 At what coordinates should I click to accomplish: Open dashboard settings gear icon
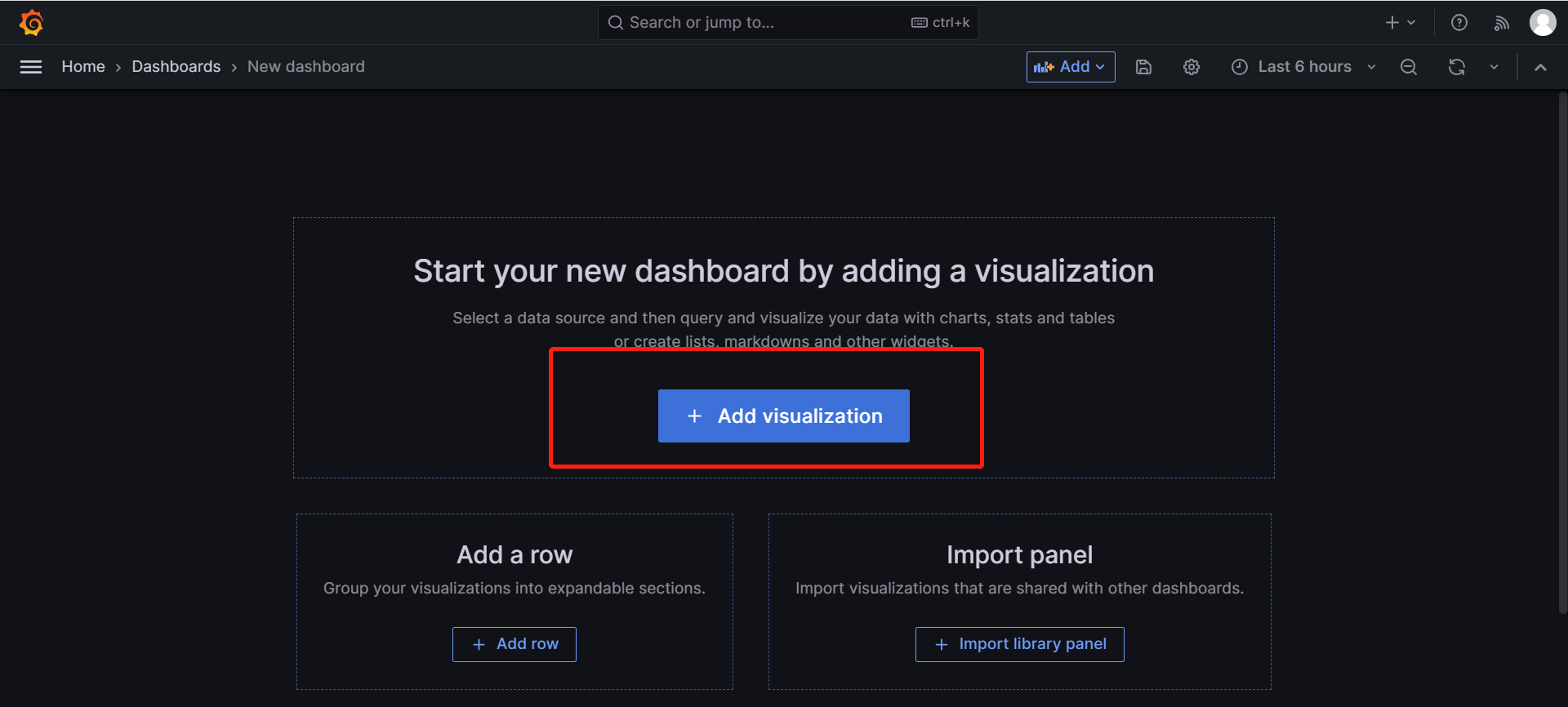tap(1192, 67)
